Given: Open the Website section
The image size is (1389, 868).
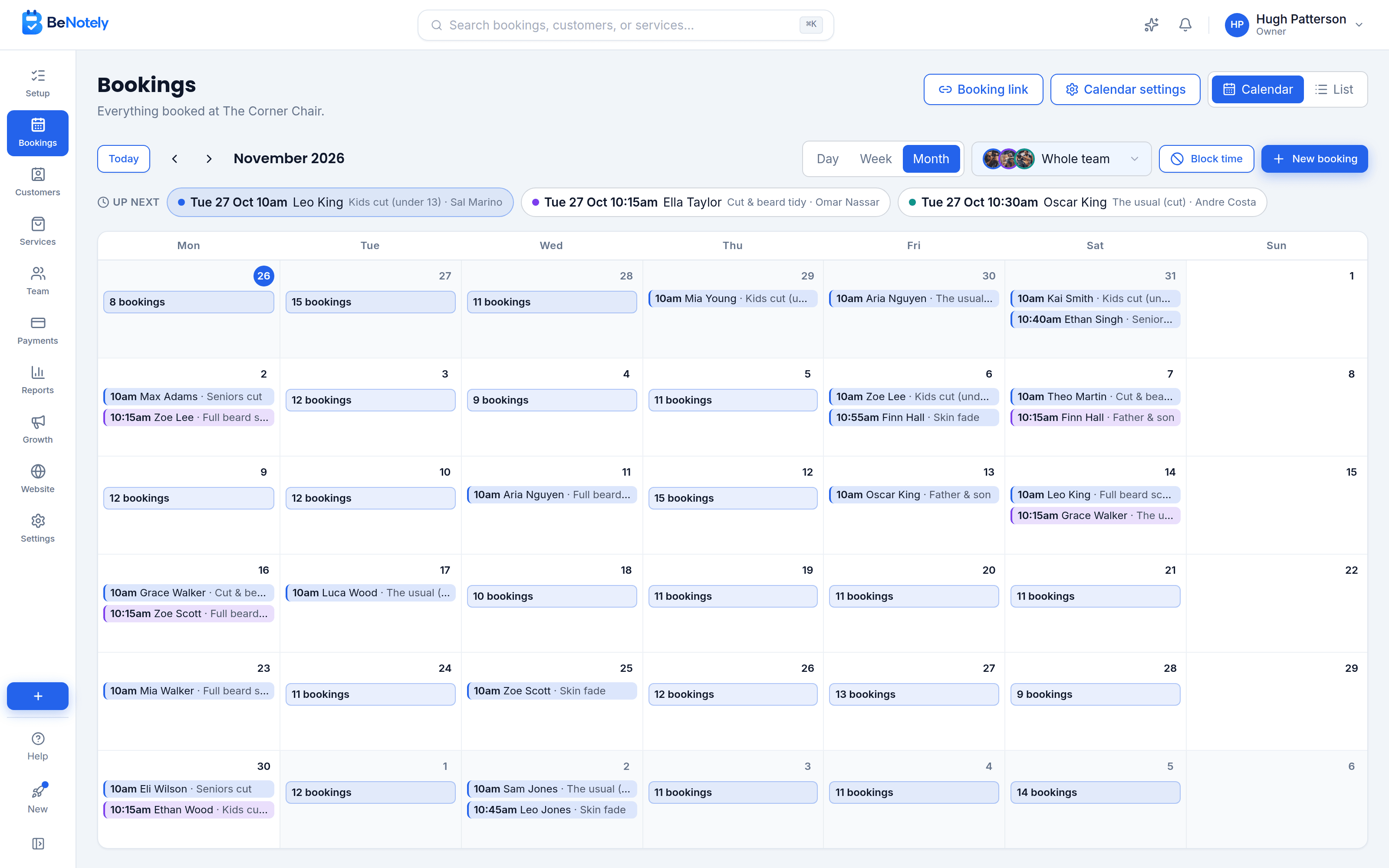Looking at the screenshot, I should 38,478.
